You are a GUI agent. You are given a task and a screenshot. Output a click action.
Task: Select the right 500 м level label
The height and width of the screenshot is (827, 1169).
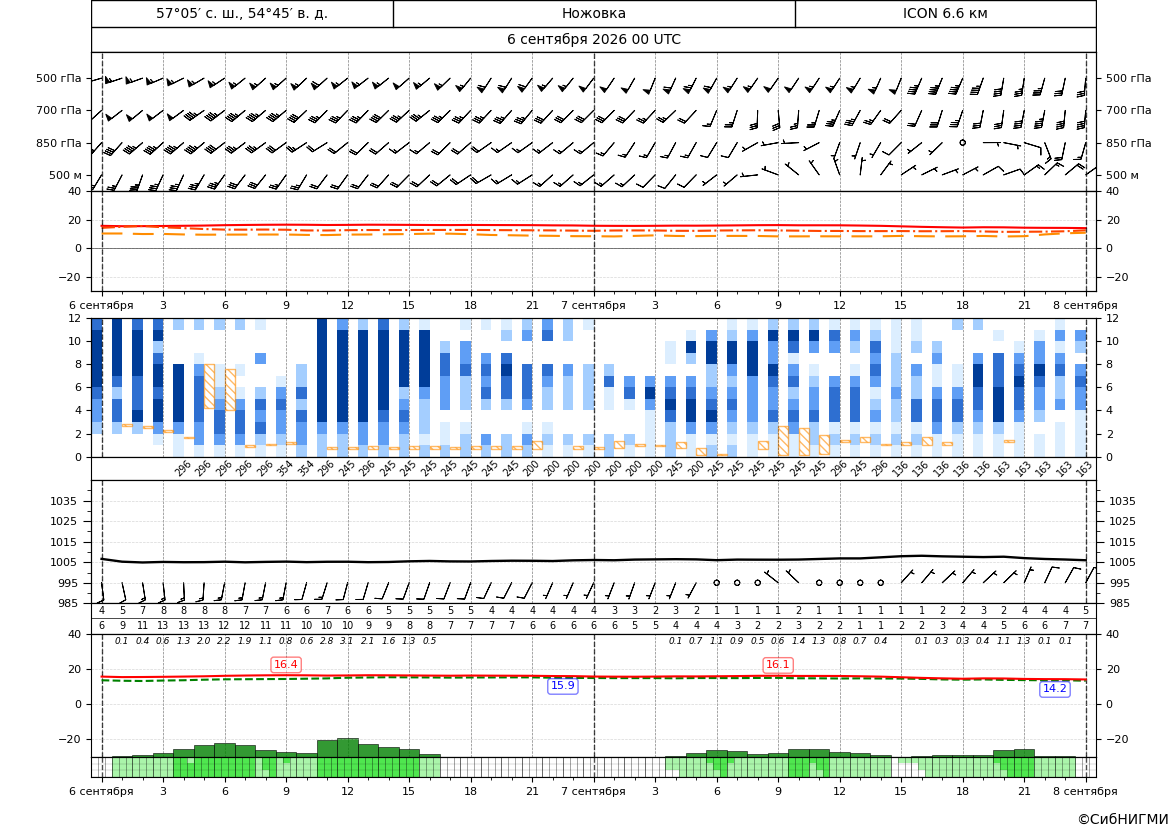[1121, 175]
